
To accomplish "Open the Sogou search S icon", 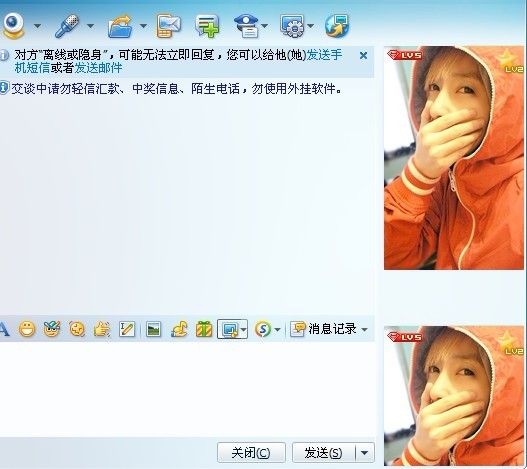I will tap(263, 329).
